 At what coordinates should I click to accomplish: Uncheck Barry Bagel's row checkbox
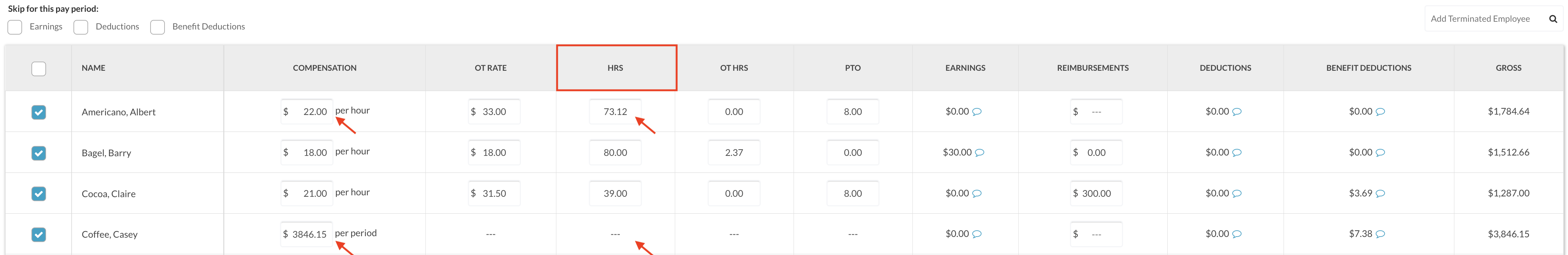(38, 153)
